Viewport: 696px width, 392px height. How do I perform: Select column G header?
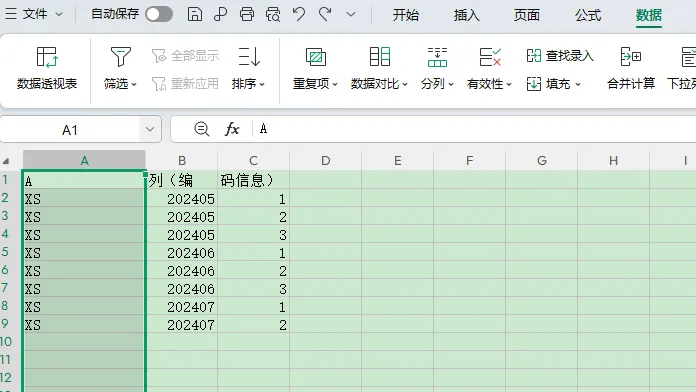click(542, 160)
